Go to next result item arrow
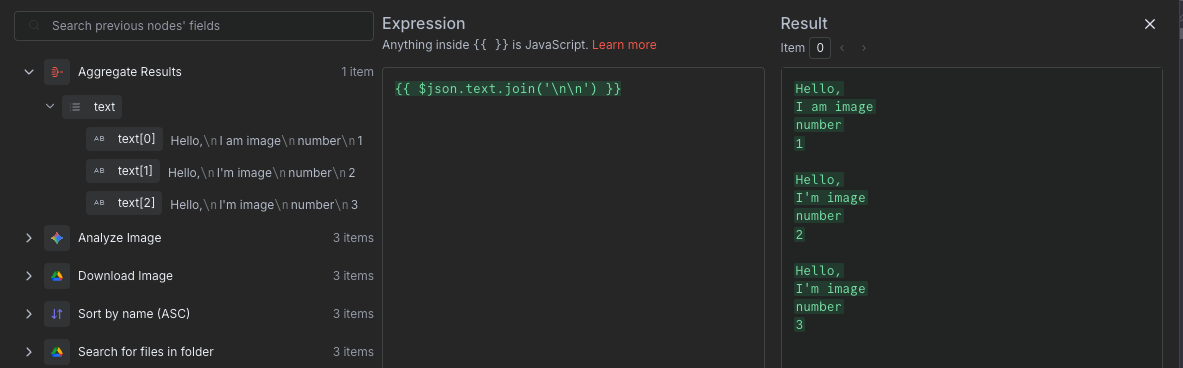1183x368 pixels. tap(864, 48)
